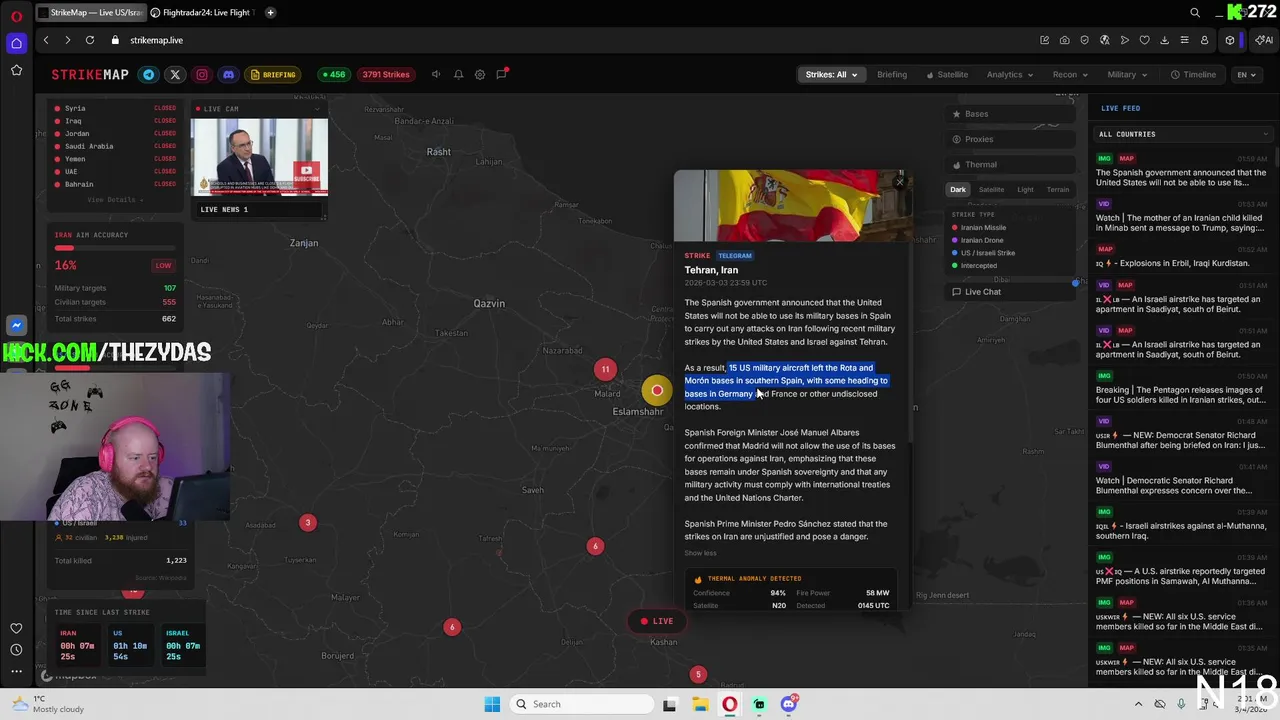Image resolution: width=1280 pixels, height=720 pixels.
Task: Select the Satellite map style
Action: 991,190
